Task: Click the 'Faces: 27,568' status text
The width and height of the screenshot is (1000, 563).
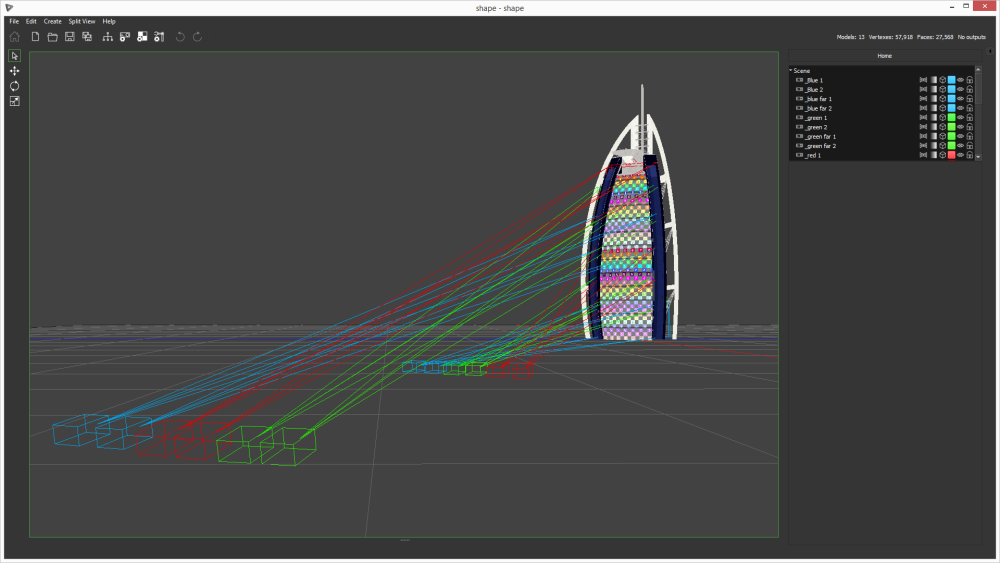Action: pos(935,37)
